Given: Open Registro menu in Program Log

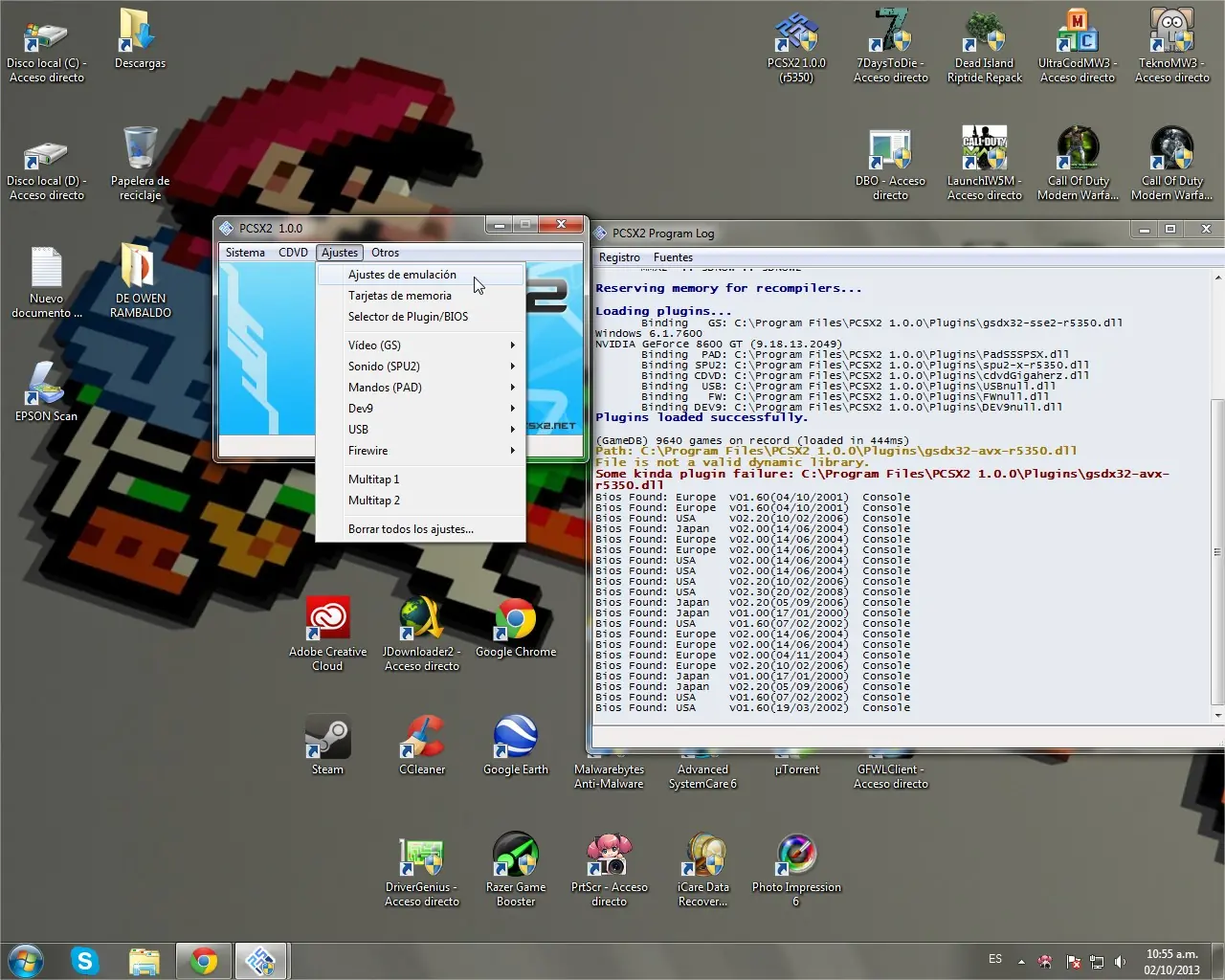Looking at the screenshot, I should (x=619, y=257).
